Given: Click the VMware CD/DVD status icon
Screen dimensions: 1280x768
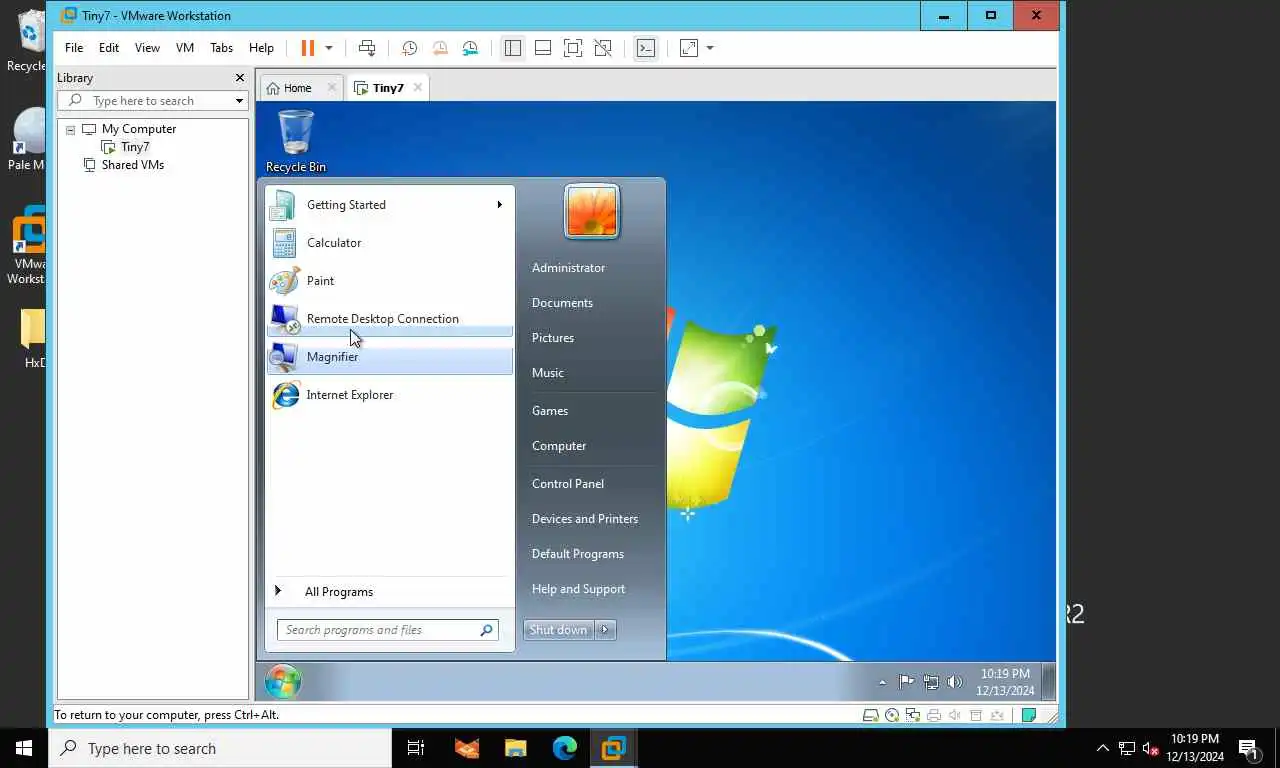Looking at the screenshot, I should 892,715.
